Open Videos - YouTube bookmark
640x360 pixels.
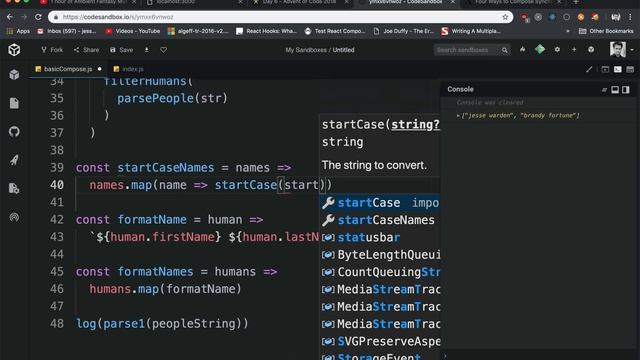[x=133, y=31]
